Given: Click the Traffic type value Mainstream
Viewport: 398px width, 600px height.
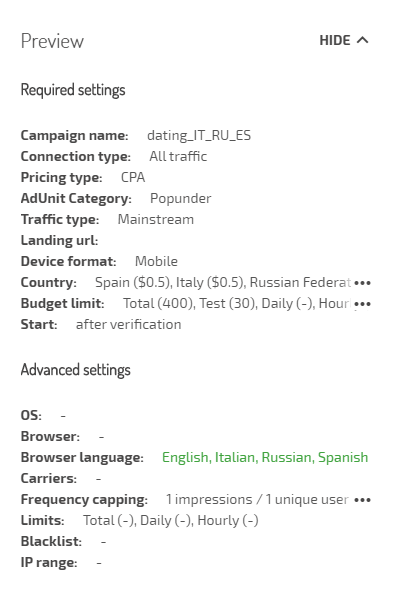Looking at the screenshot, I should point(156,219).
